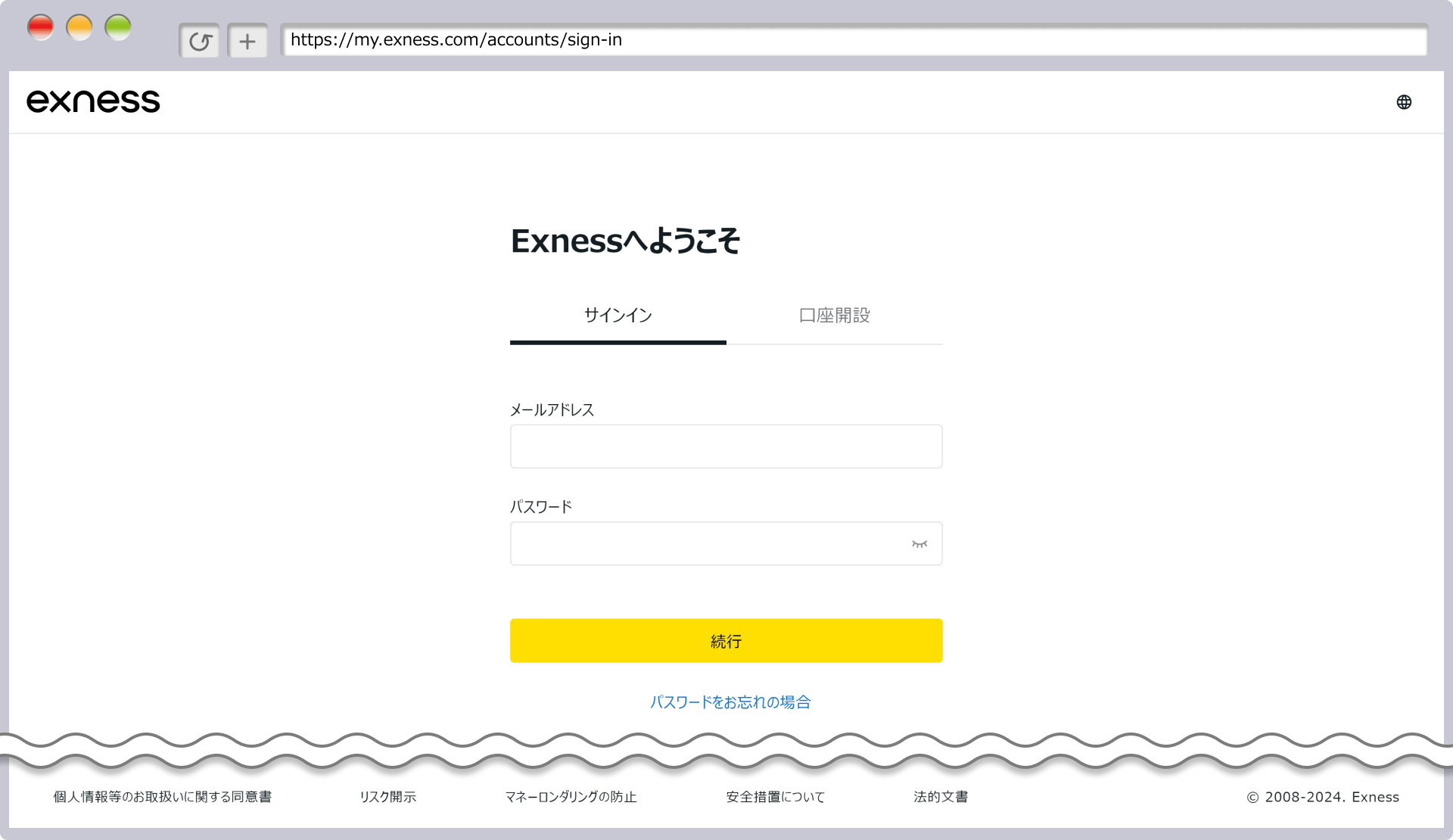
Task: Open a new tab with the plus icon
Action: [x=247, y=41]
